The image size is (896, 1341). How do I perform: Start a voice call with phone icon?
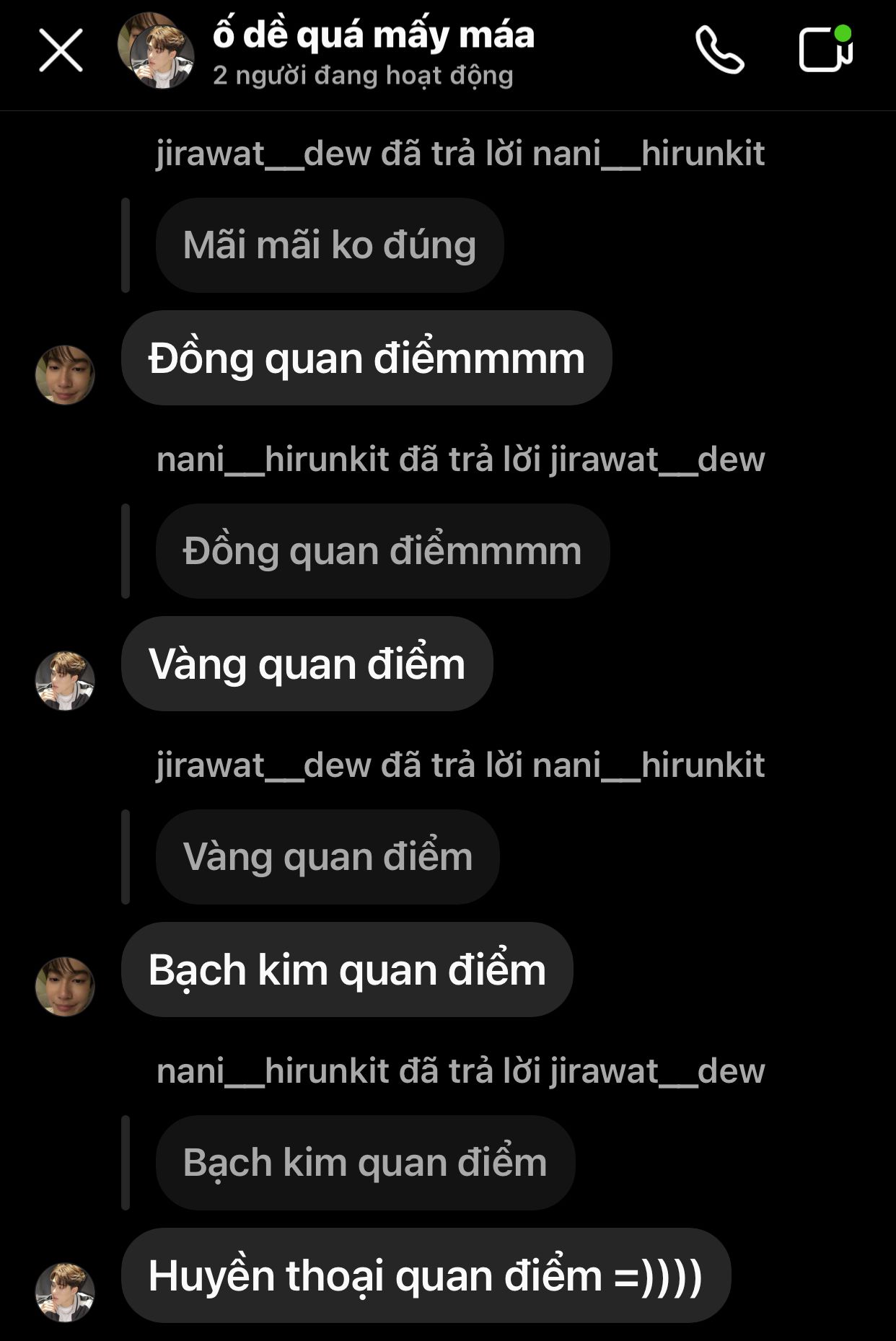pos(719,50)
